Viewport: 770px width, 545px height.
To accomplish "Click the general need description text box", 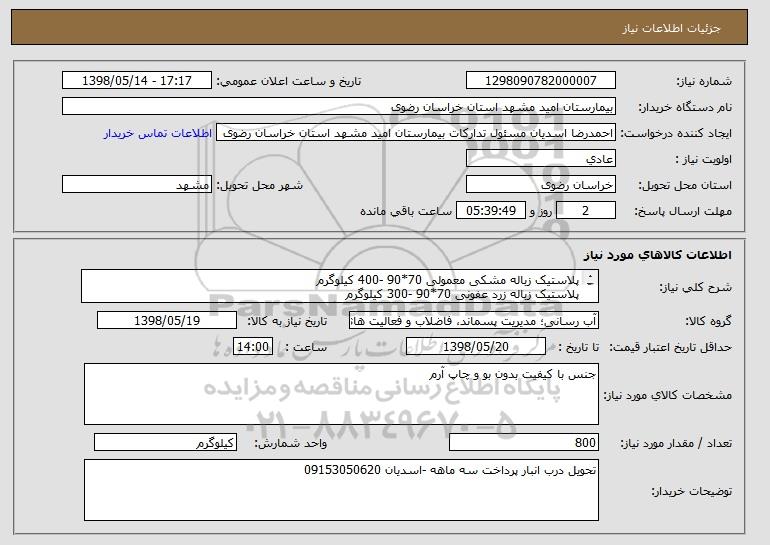I will pyautogui.click(x=340, y=286).
